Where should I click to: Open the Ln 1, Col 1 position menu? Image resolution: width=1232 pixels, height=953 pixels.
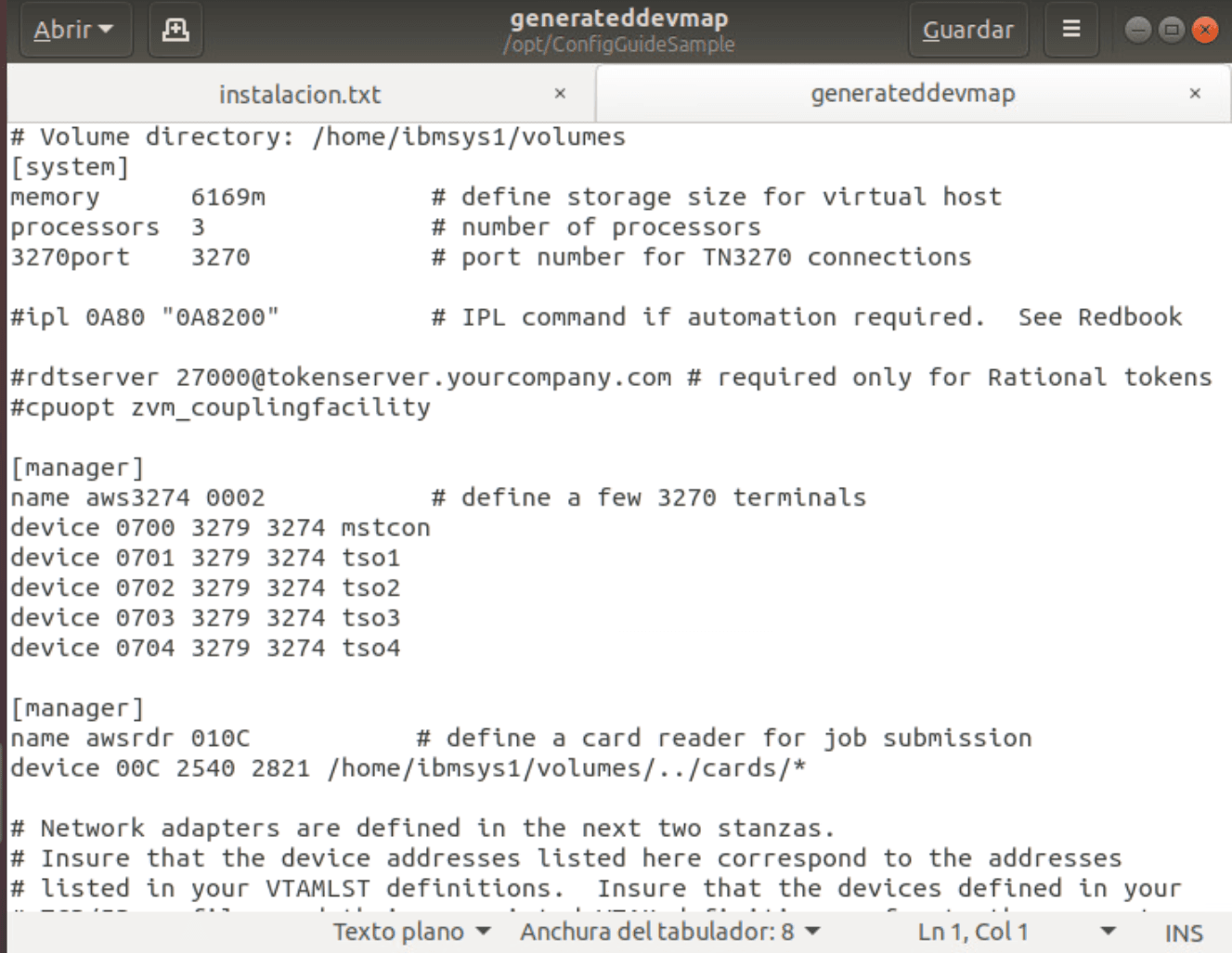click(1016, 932)
